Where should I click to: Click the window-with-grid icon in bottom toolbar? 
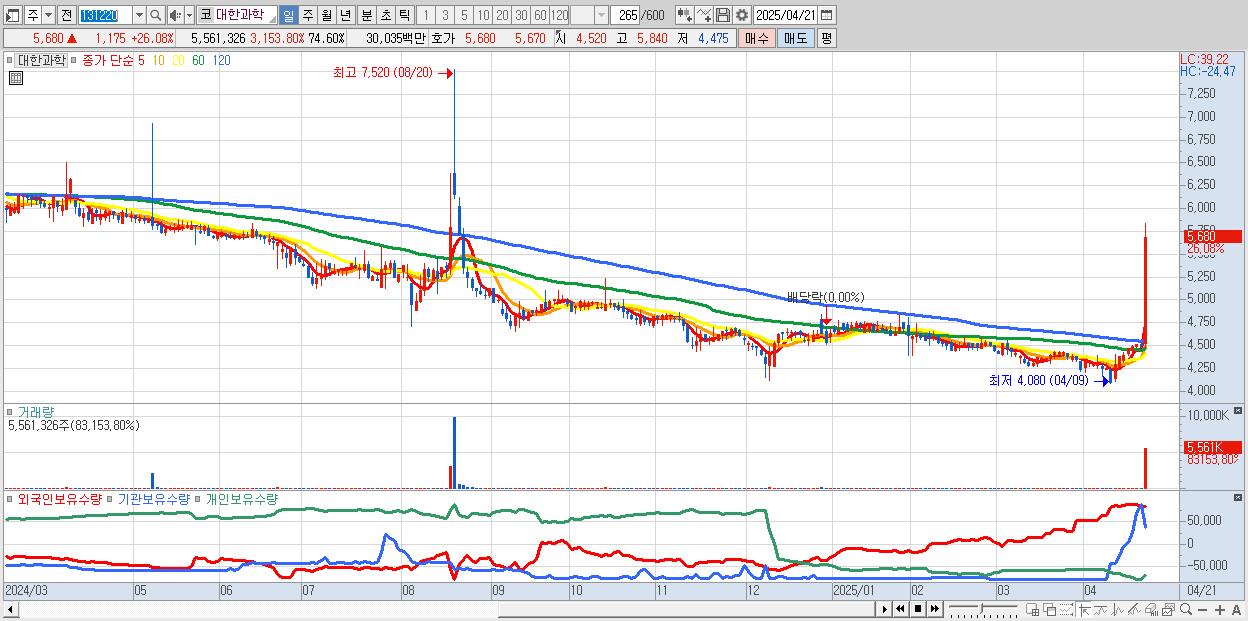[x=1033, y=609]
